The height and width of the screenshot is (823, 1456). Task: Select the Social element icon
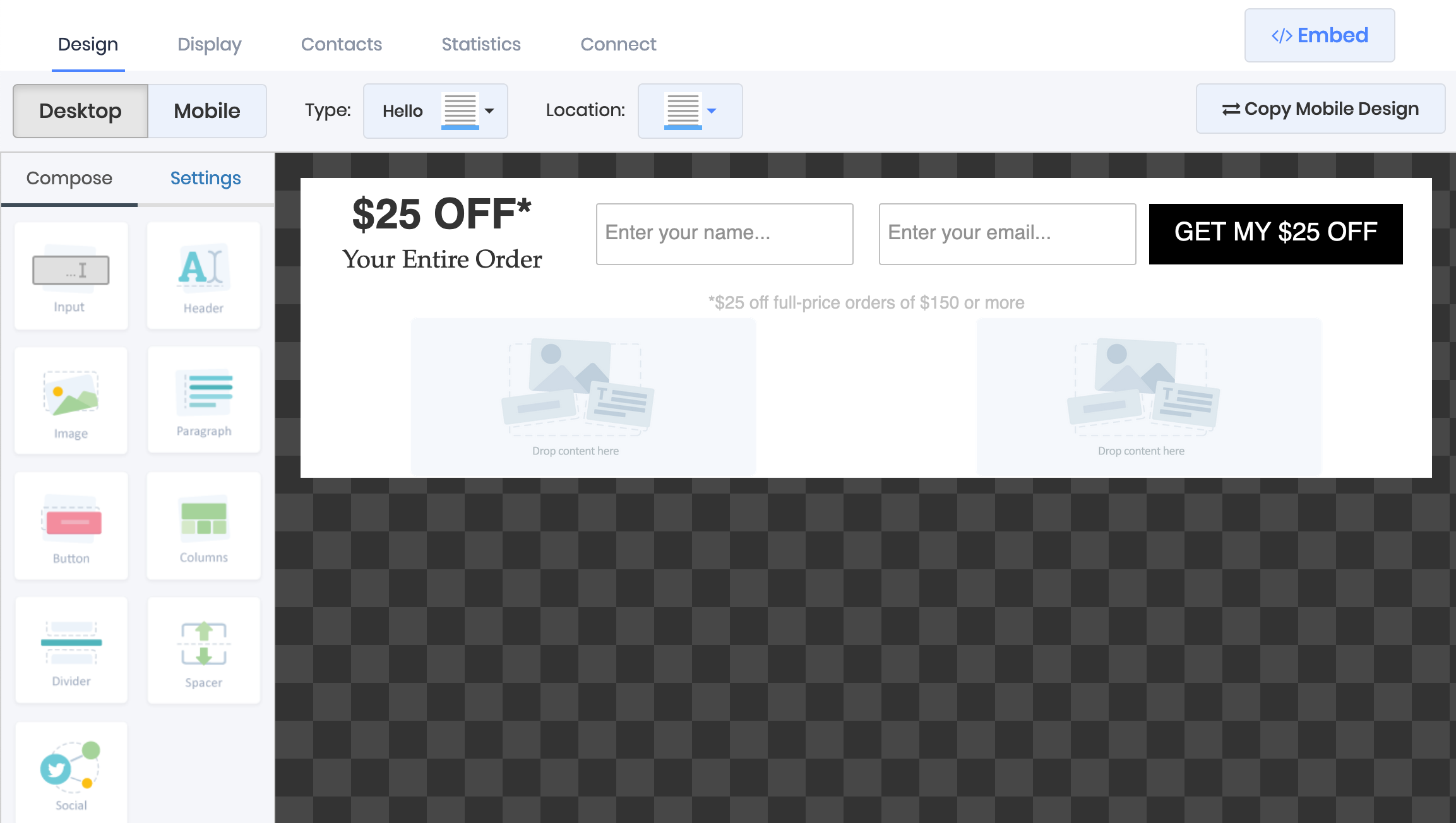(x=71, y=773)
